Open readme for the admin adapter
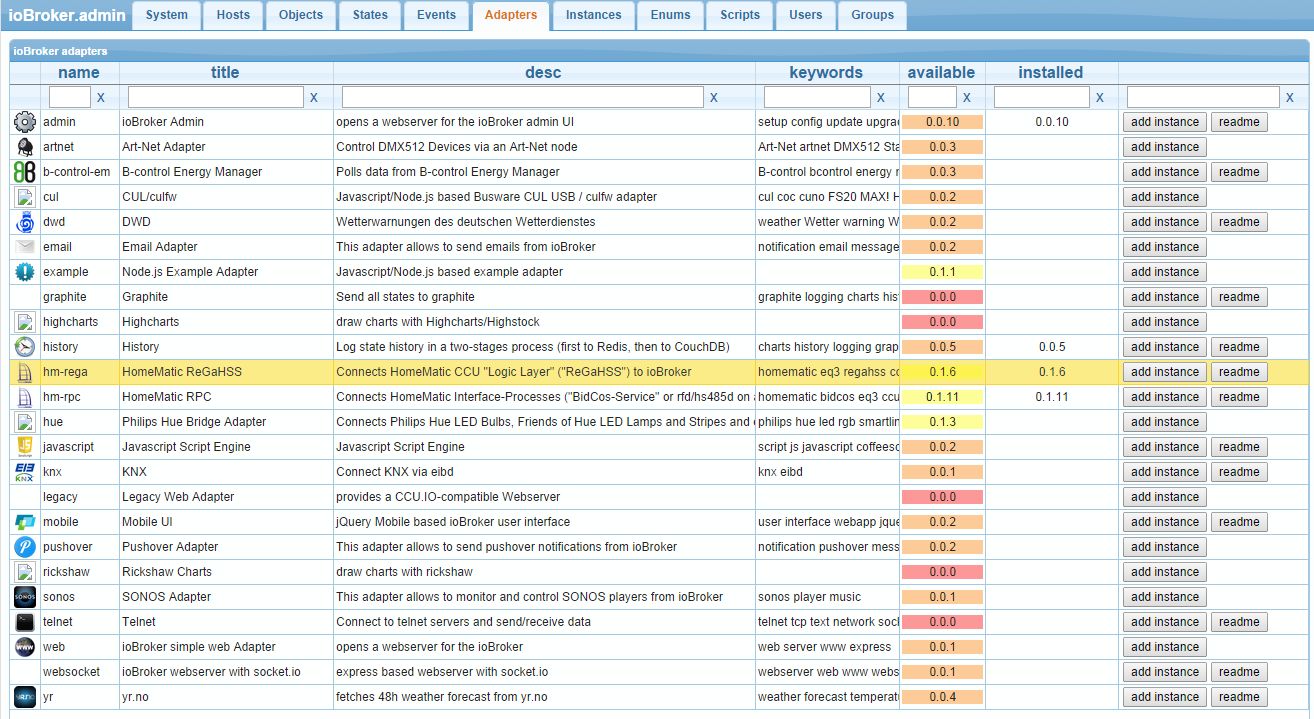Image resolution: width=1314 pixels, height=719 pixels. click(x=1239, y=122)
